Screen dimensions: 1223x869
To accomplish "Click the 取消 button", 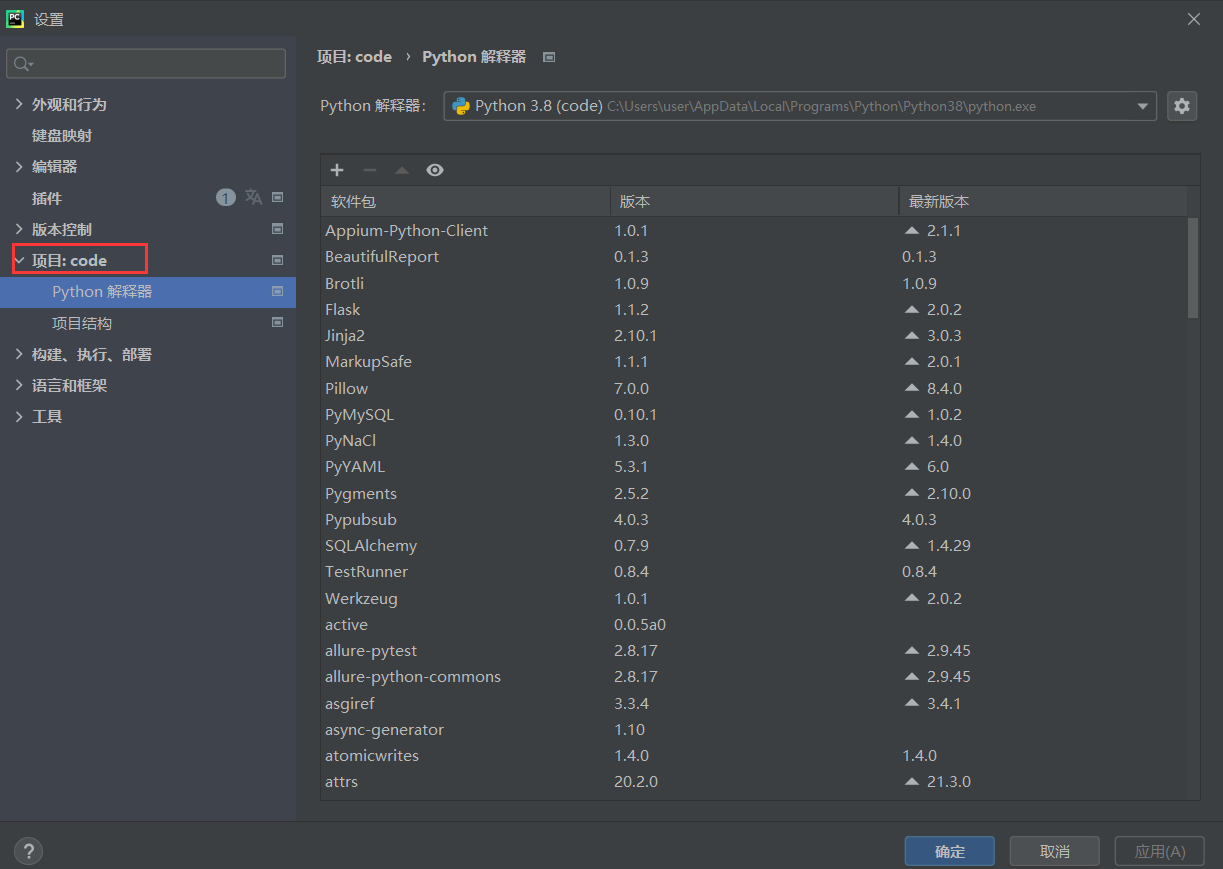I will pos(1055,851).
